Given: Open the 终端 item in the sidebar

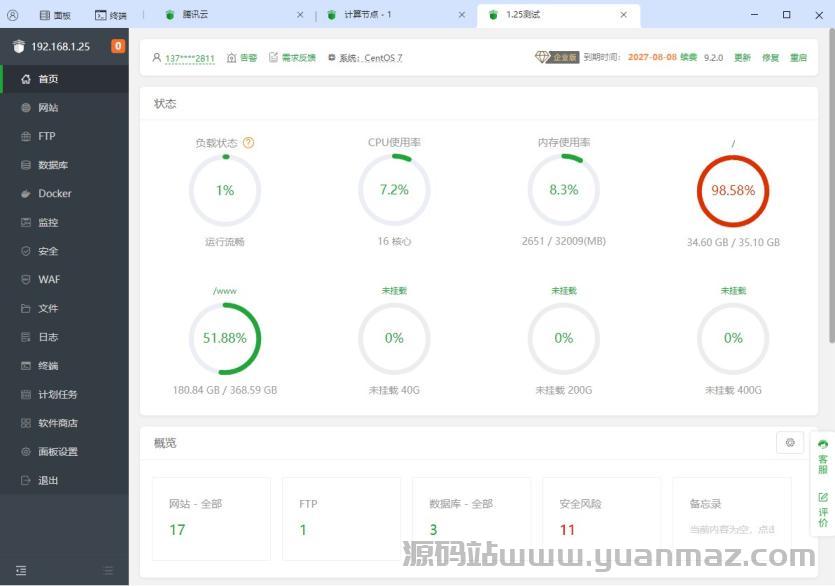Looking at the screenshot, I should click(64, 366).
